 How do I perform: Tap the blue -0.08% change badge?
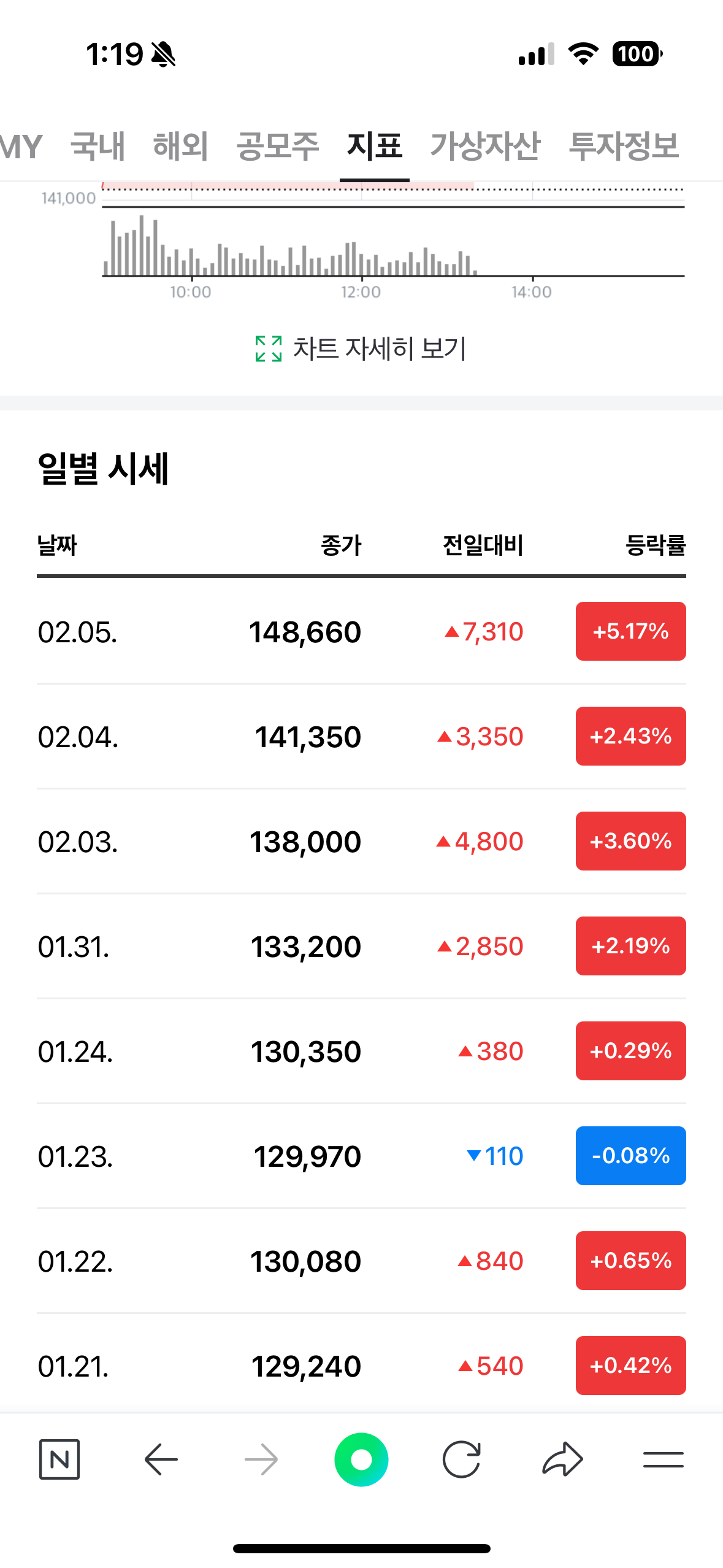point(630,1156)
